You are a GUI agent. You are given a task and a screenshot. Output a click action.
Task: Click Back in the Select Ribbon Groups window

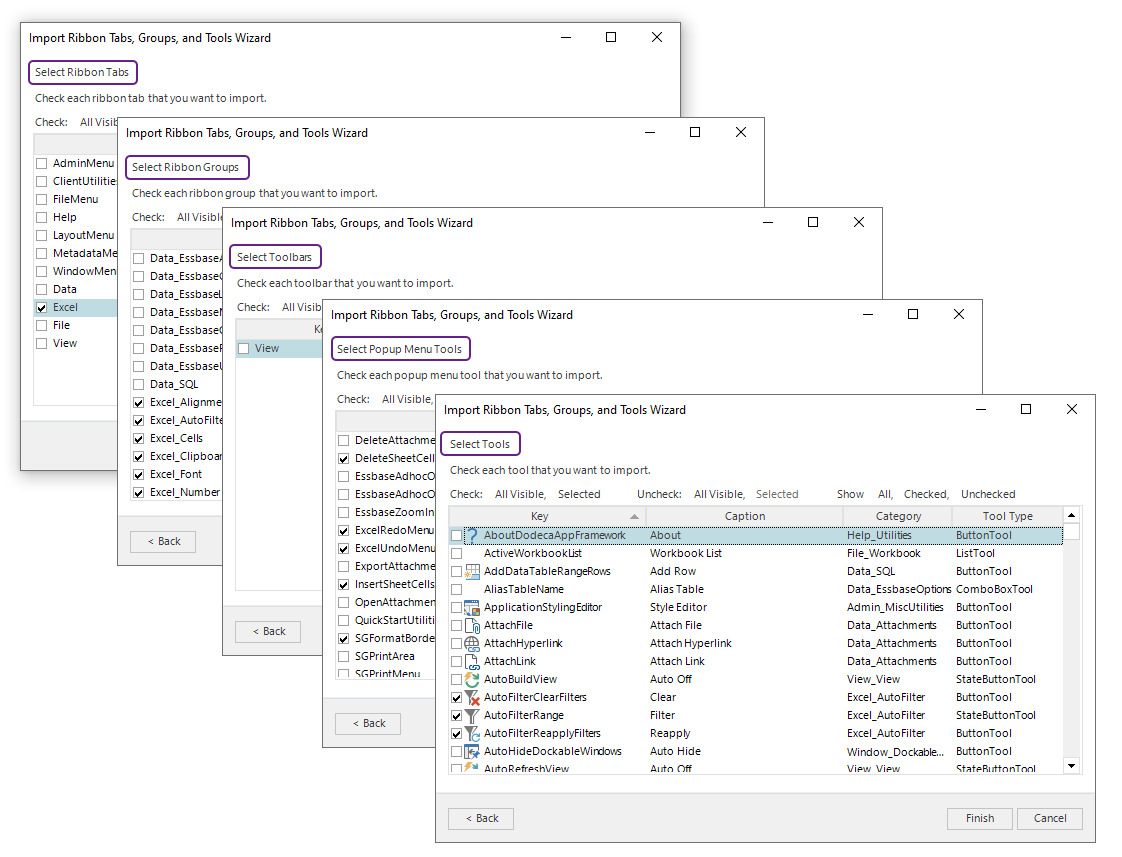click(162, 542)
